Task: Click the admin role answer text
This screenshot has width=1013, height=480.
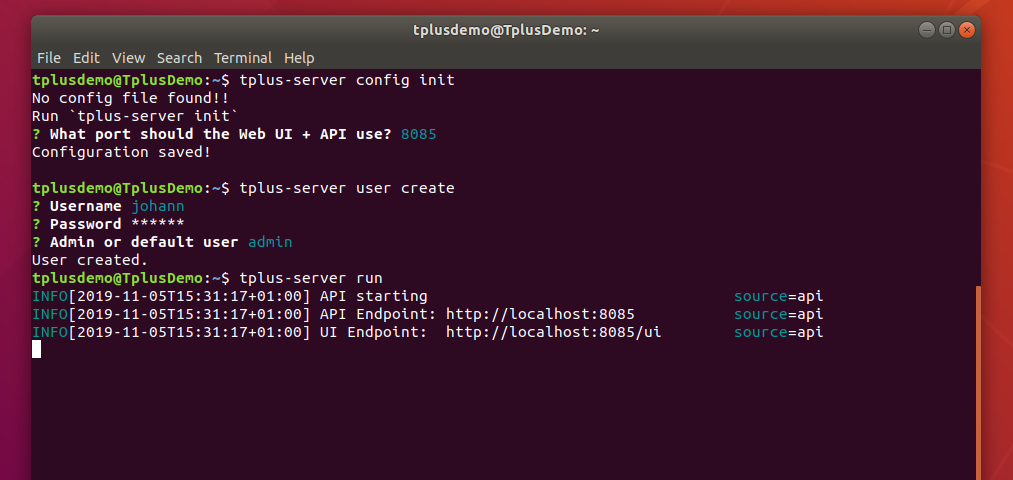Action: tap(270, 242)
